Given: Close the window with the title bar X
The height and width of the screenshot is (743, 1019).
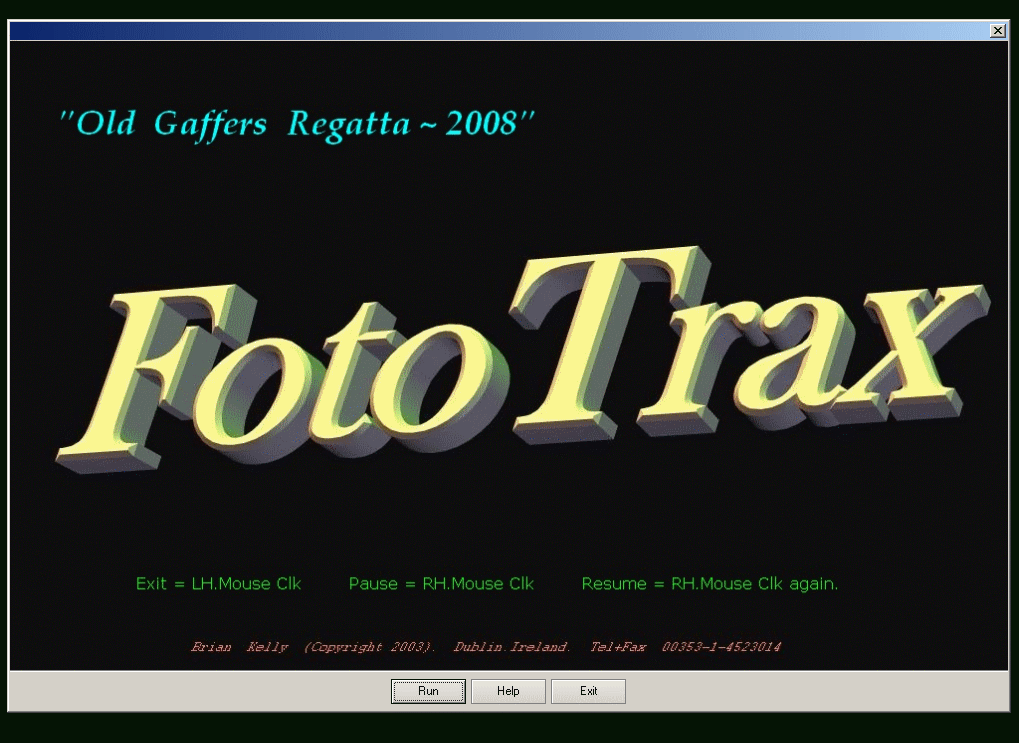Looking at the screenshot, I should pos(998,31).
